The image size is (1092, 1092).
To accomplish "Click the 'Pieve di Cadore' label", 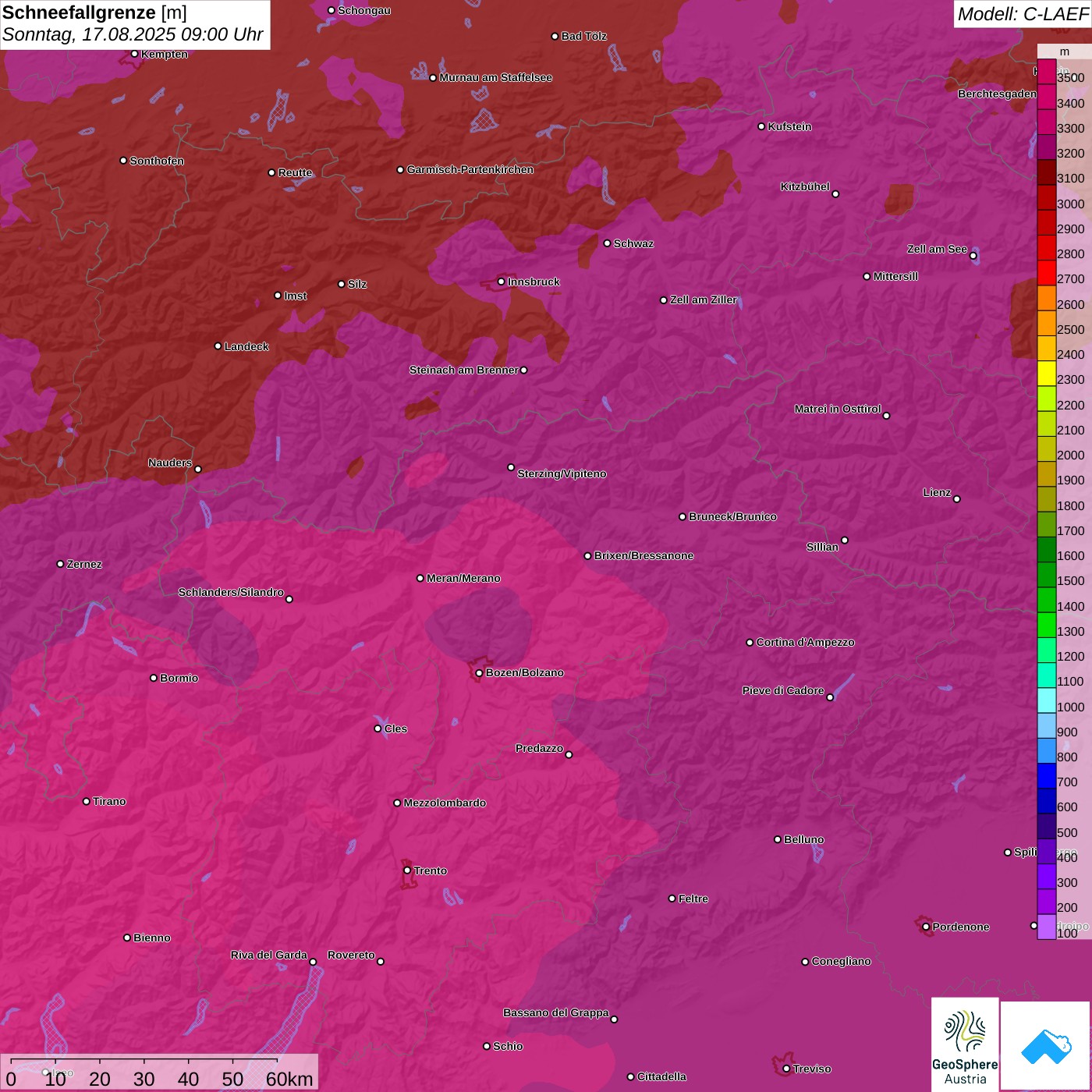I will click(783, 690).
